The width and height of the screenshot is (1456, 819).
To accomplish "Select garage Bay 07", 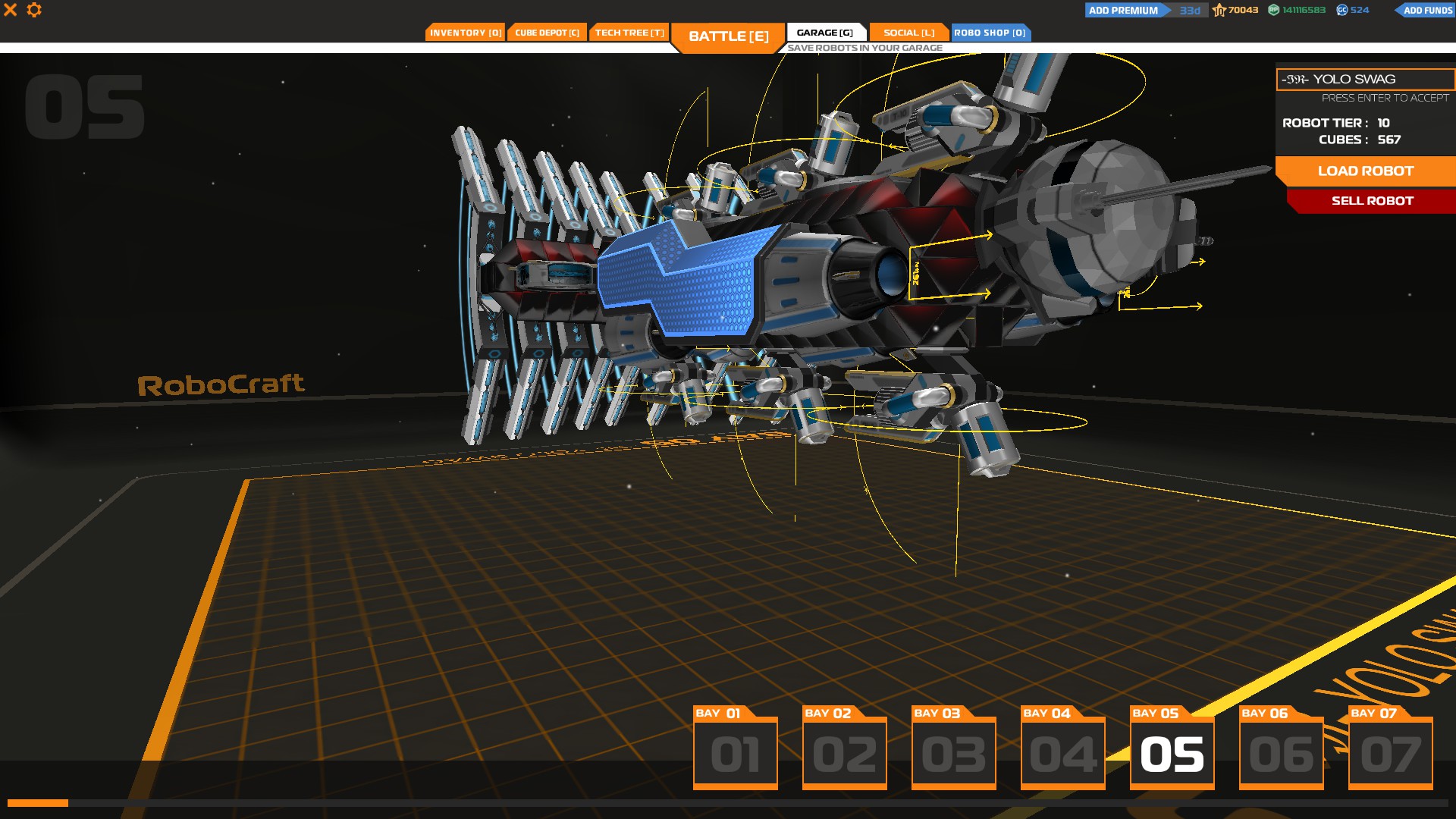I will point(1390,748).
